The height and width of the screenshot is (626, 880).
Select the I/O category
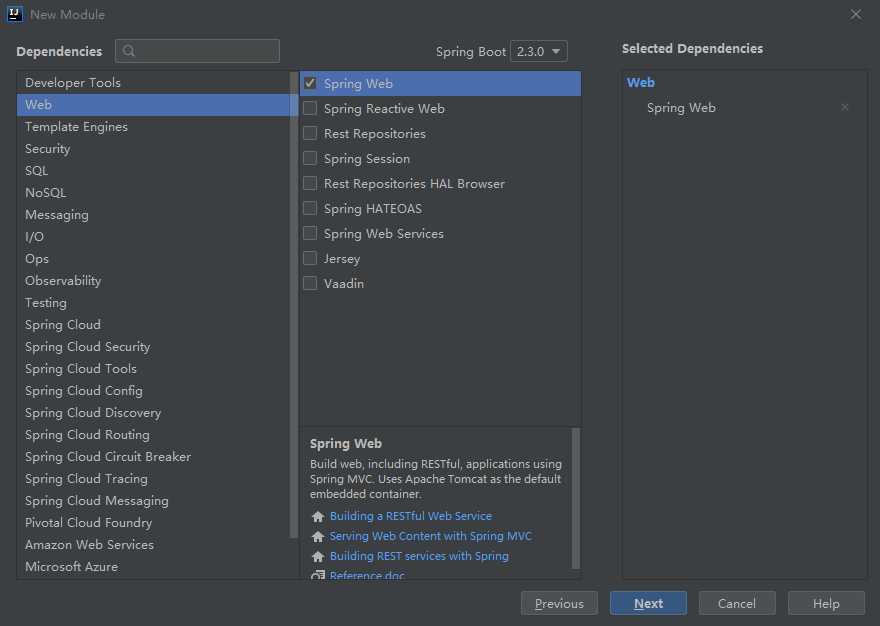153,236
